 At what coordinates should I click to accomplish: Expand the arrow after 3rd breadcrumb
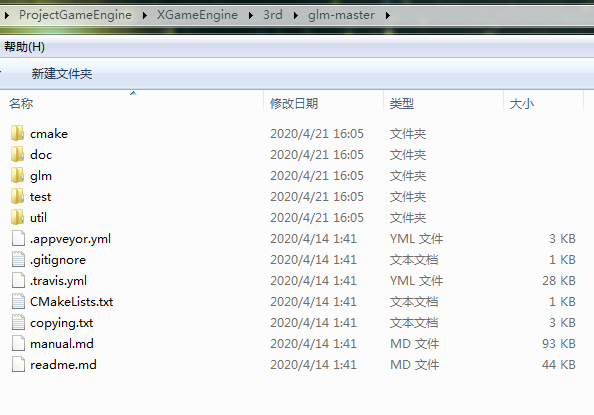tap(295, 16)
